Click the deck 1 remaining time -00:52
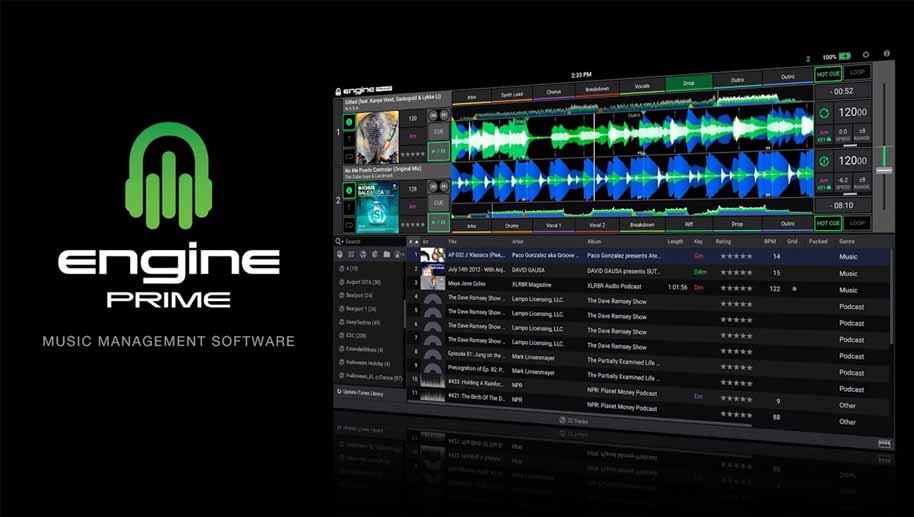 (843, 92)
